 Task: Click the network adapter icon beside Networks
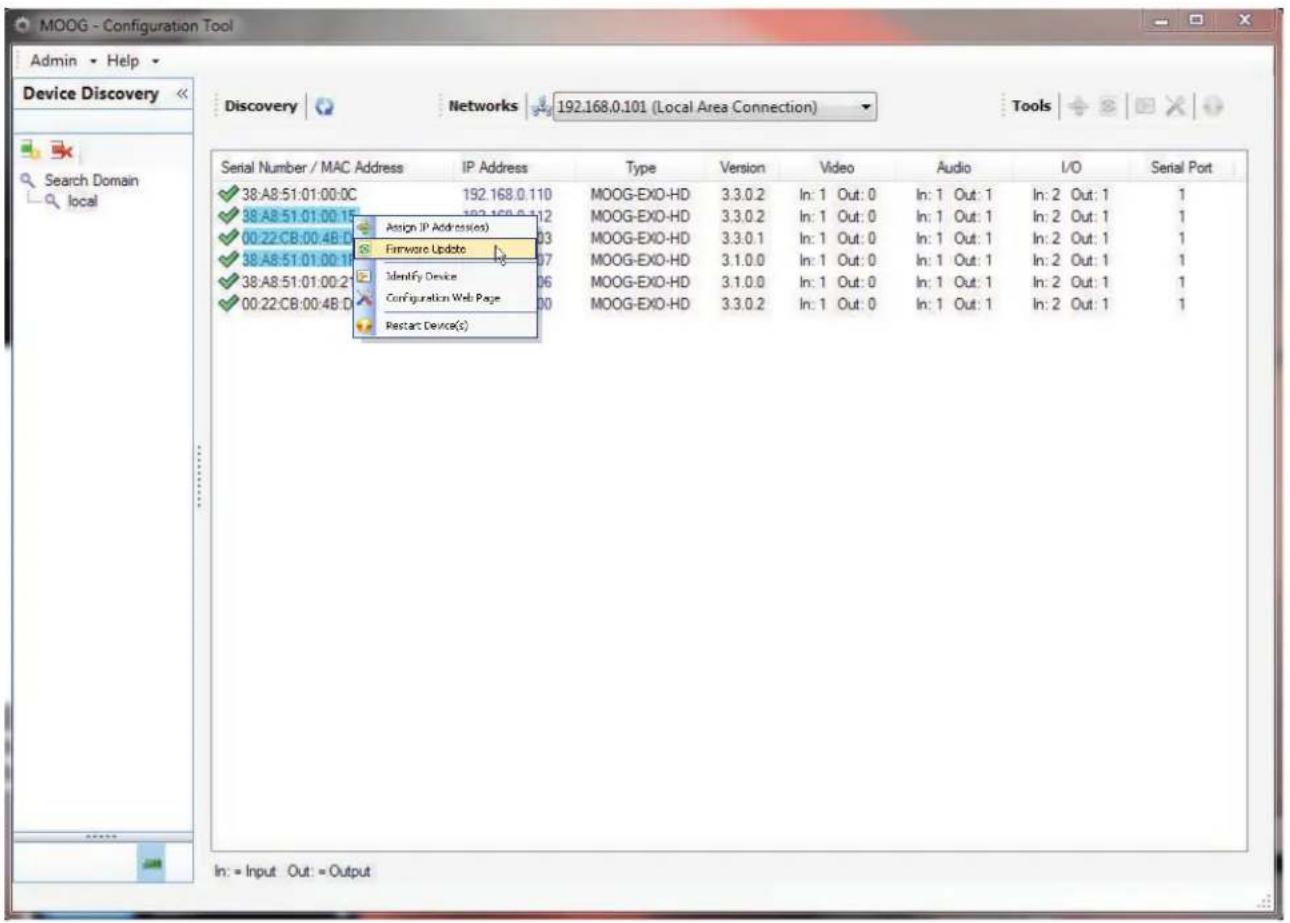point(542,106)
